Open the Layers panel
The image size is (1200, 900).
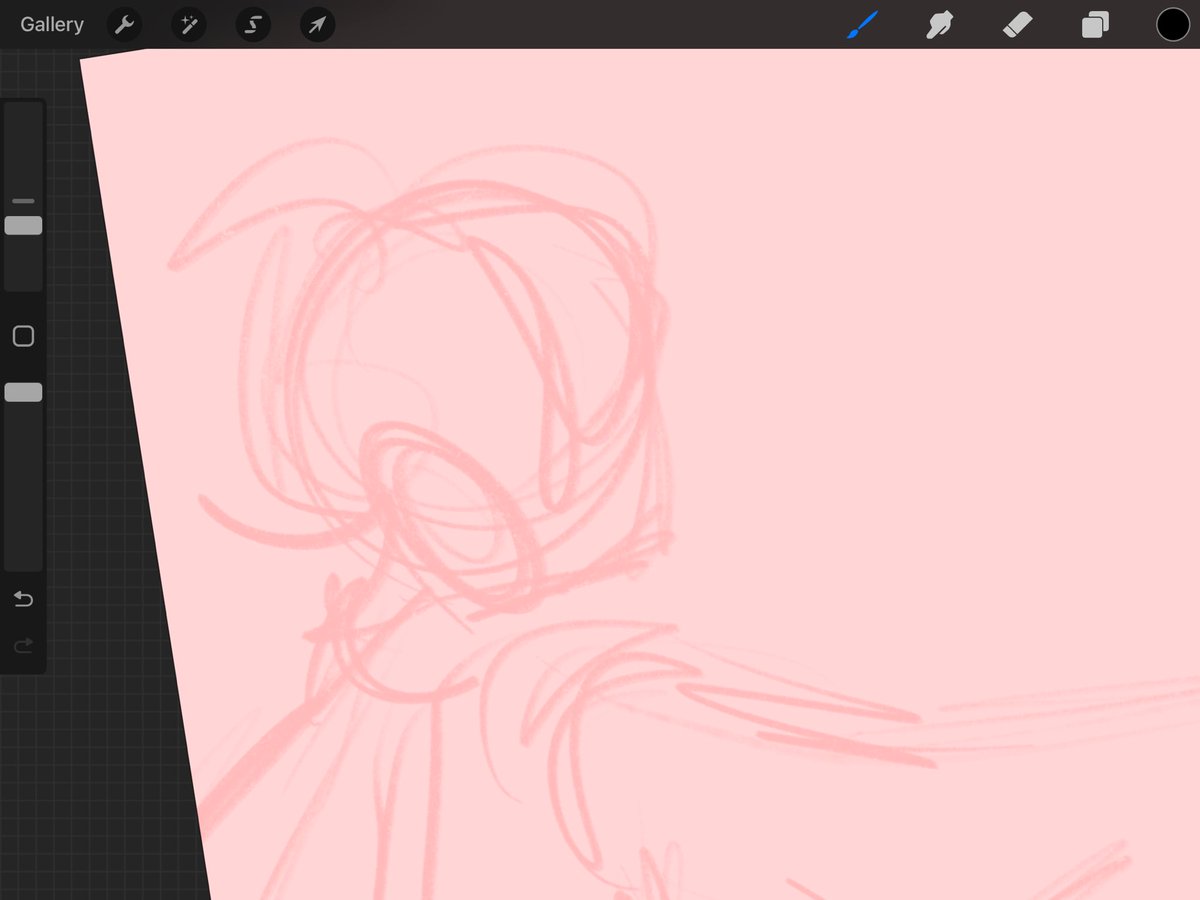[1095, 25]
